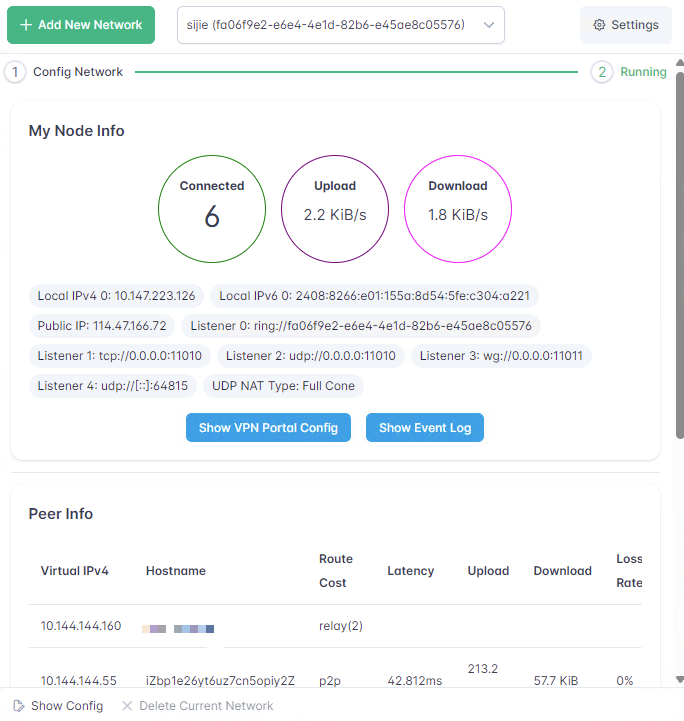The image size is (684, 721).
Task: Switch to the Running step
Action: [x=643, y=72]
